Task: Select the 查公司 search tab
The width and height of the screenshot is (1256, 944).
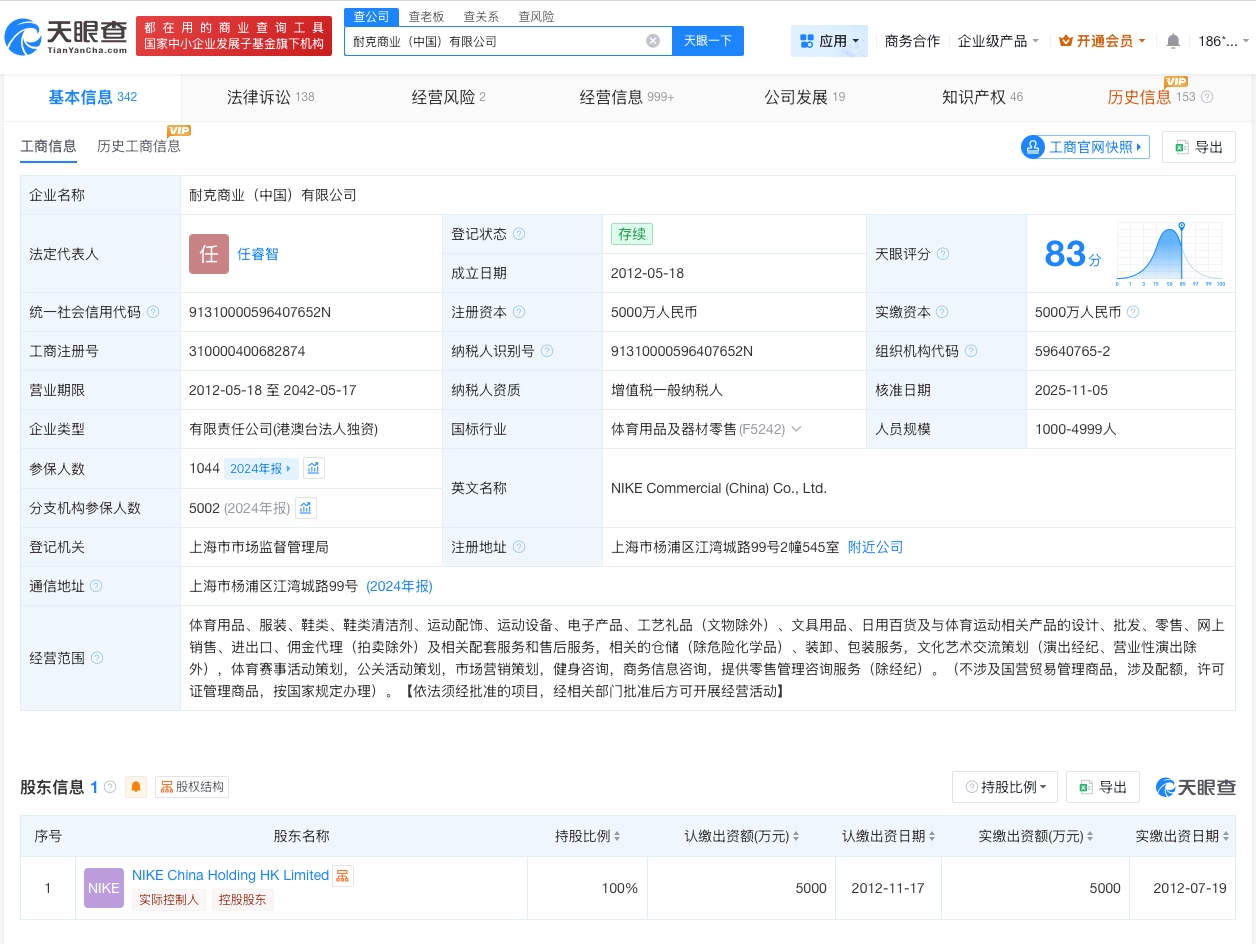Action: tap(372, 17)
